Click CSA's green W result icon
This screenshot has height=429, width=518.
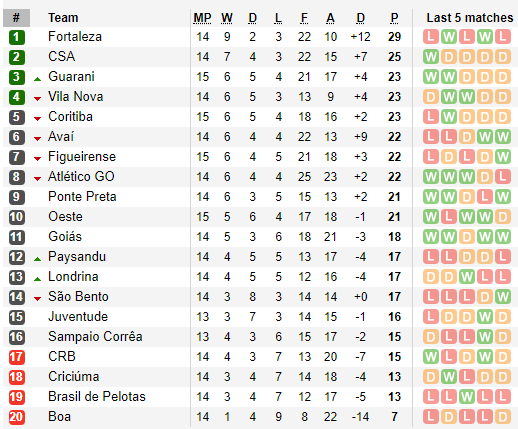[x=431, y=57]
